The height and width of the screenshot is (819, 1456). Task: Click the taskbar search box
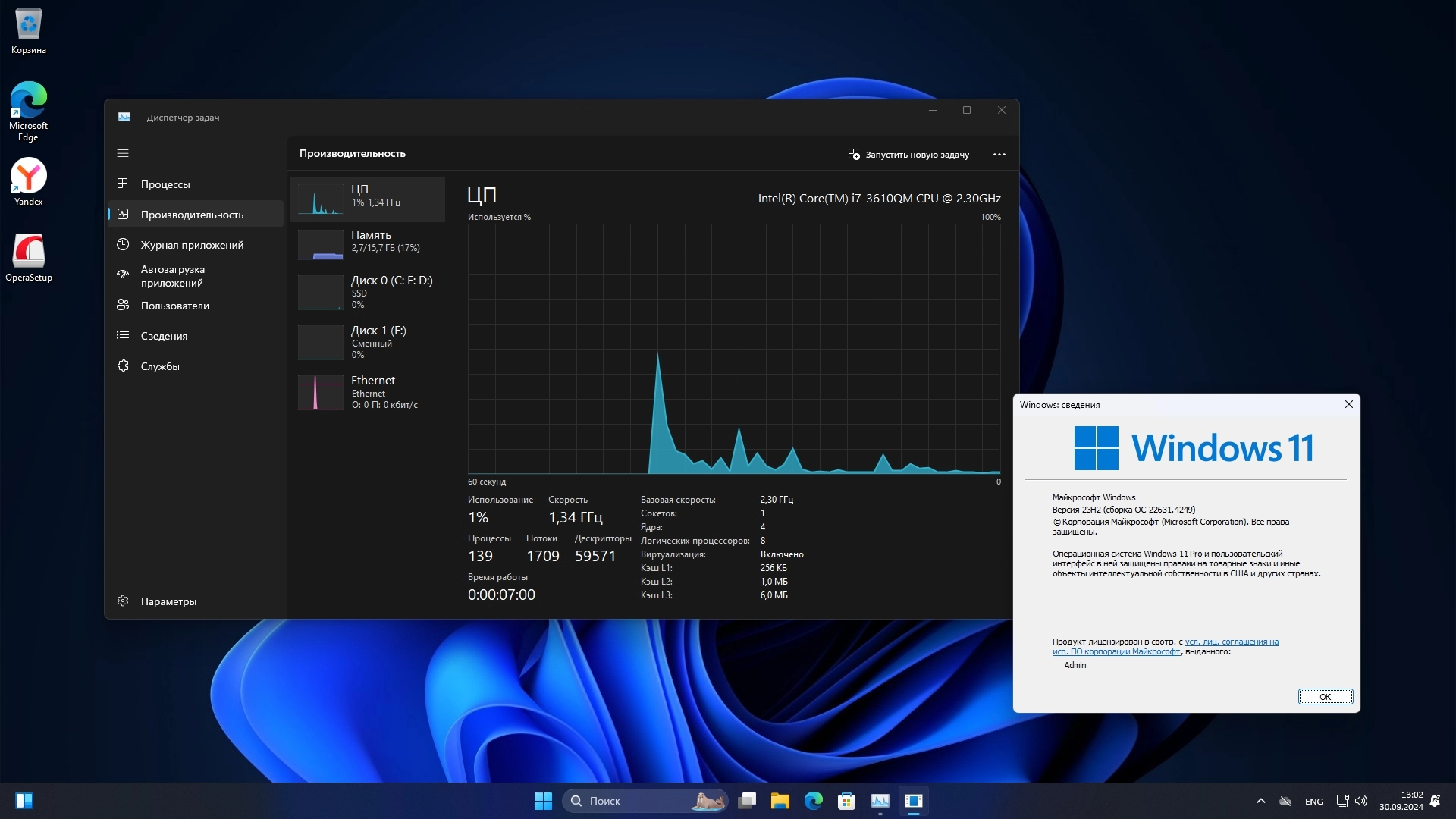click(645, 801)
